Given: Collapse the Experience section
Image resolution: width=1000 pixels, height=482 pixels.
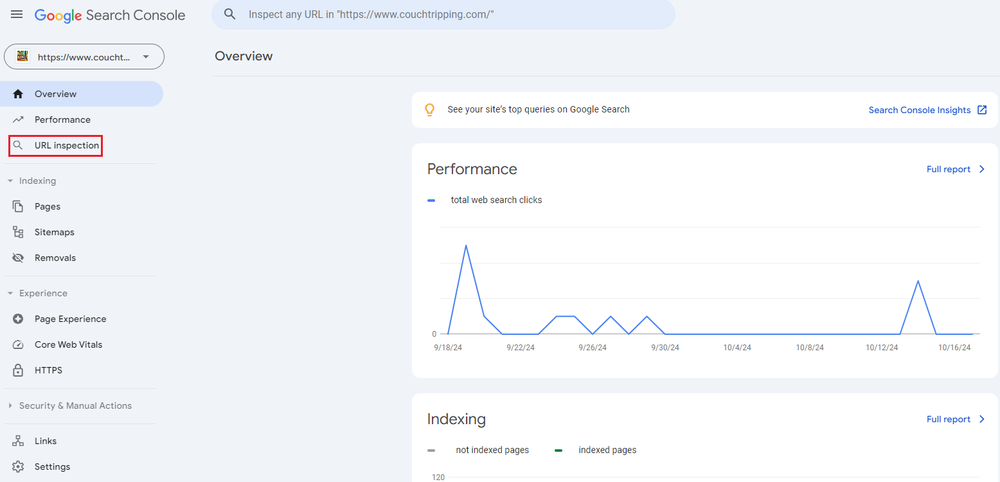Looking at the screenshot, I should pyautogui.click(x=10, y=293).
